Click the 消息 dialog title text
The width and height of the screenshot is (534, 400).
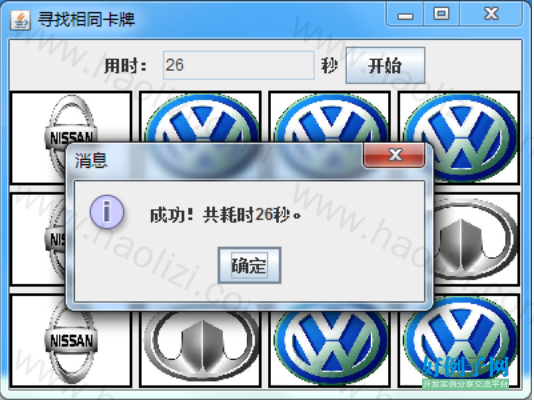tap(91, 160)
